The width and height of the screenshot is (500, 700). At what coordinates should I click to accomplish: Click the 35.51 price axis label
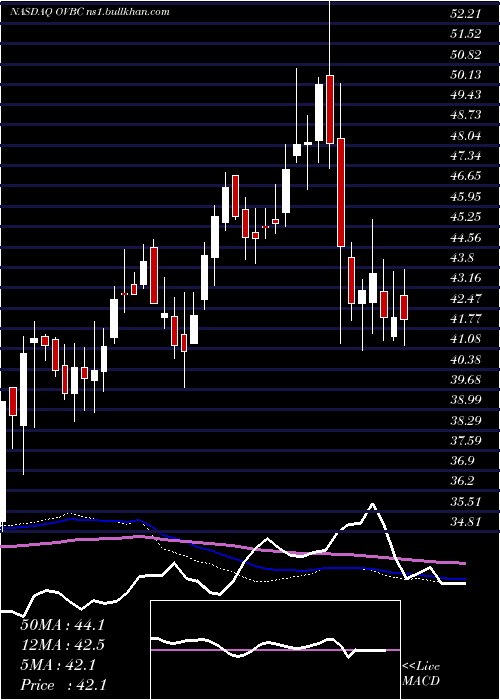coord(465,501)
